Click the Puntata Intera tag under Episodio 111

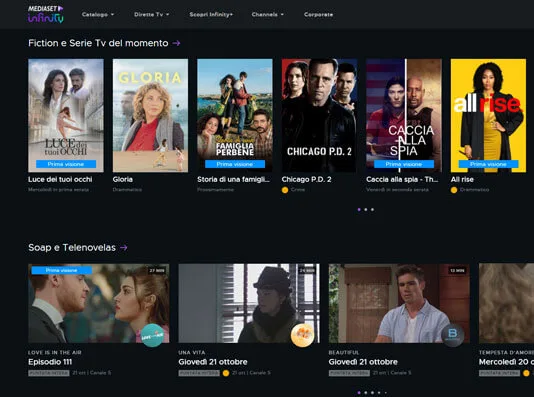(x=49, y=373)
